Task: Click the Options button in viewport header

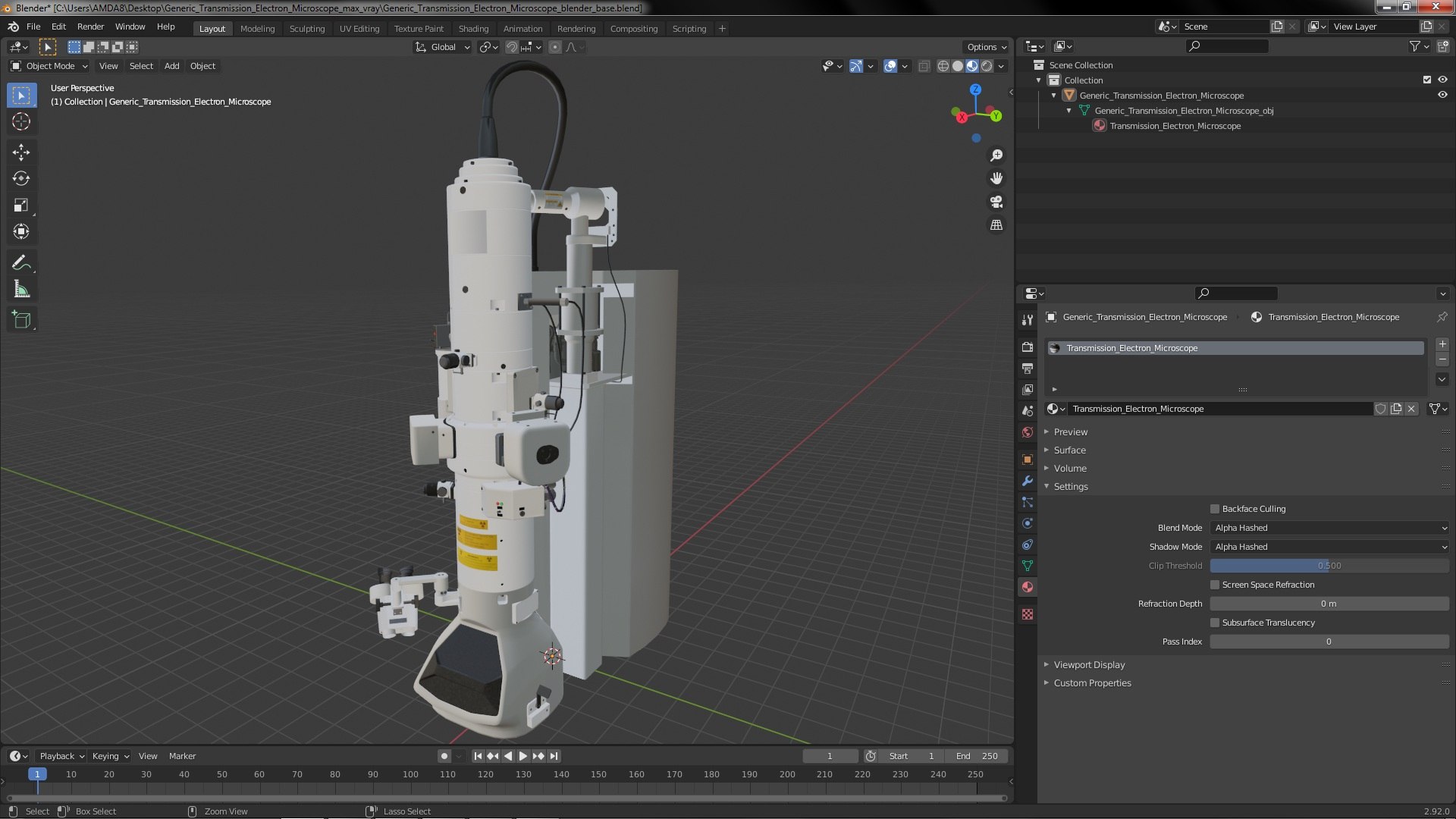Action: 987,47
